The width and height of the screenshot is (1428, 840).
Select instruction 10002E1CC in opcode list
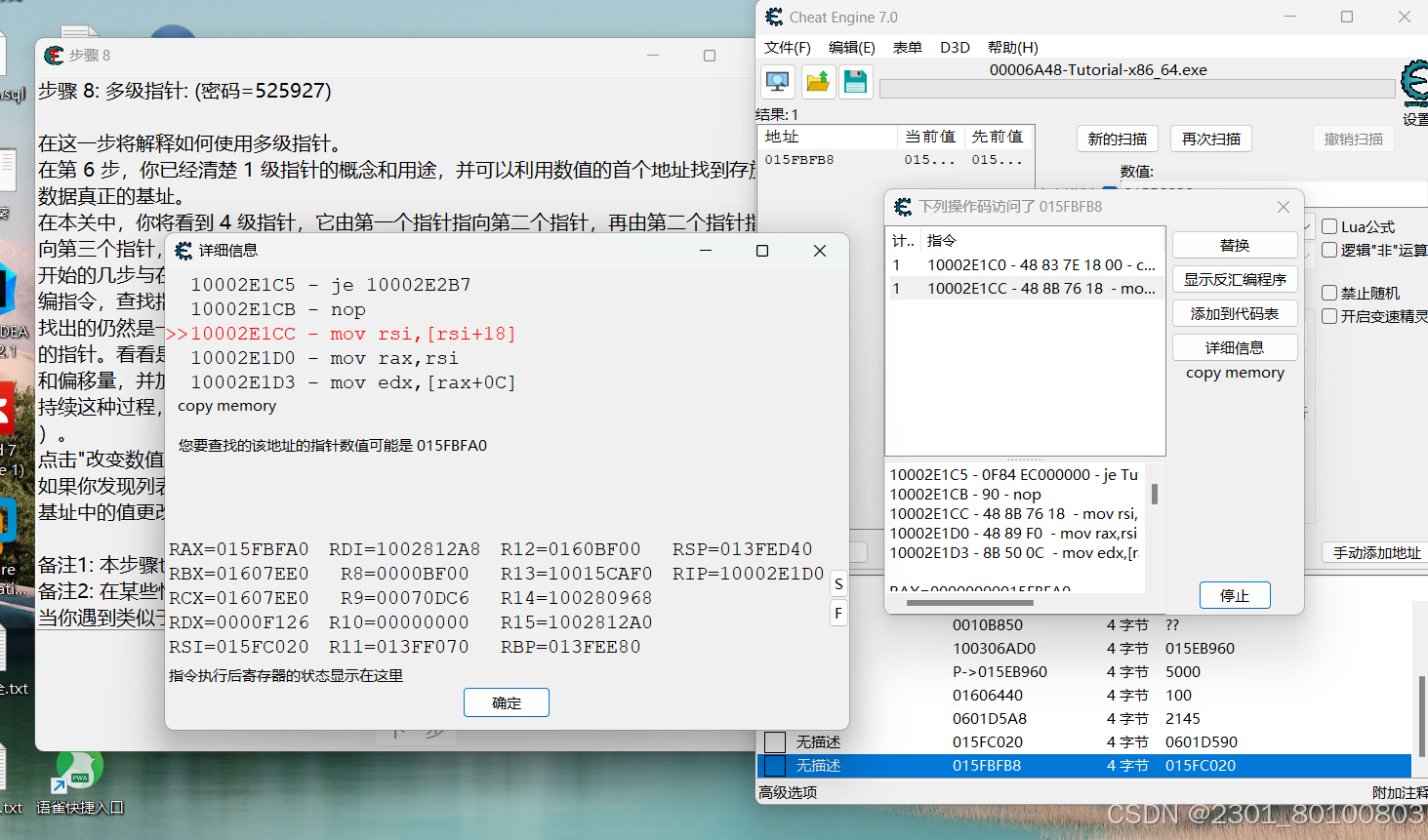1025,289
